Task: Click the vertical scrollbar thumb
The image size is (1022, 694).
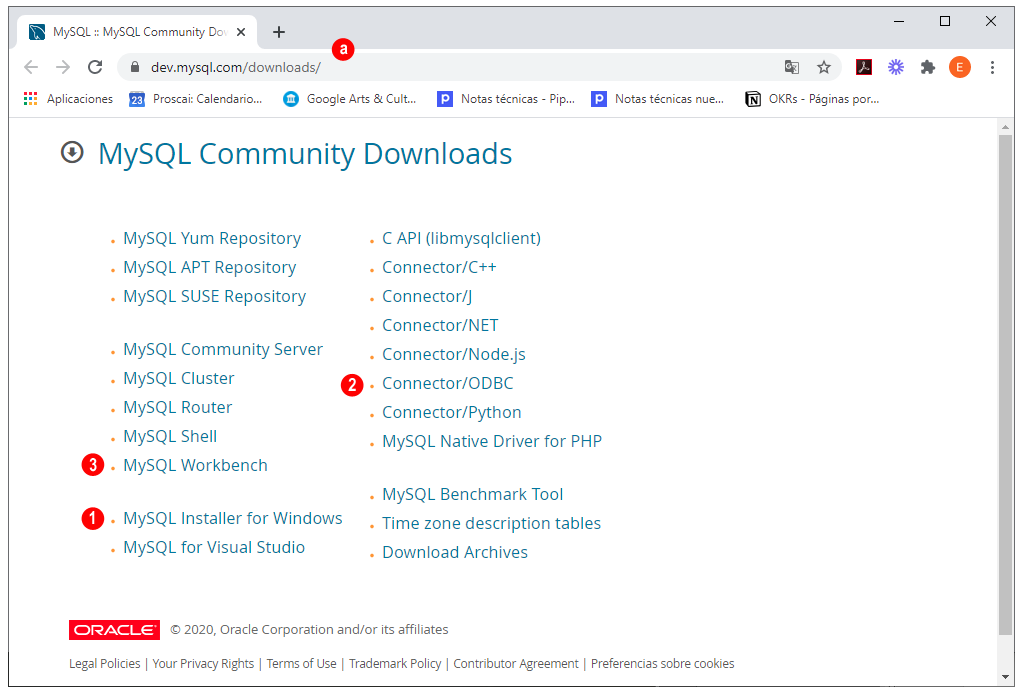Action: [x=1006, y=384]
